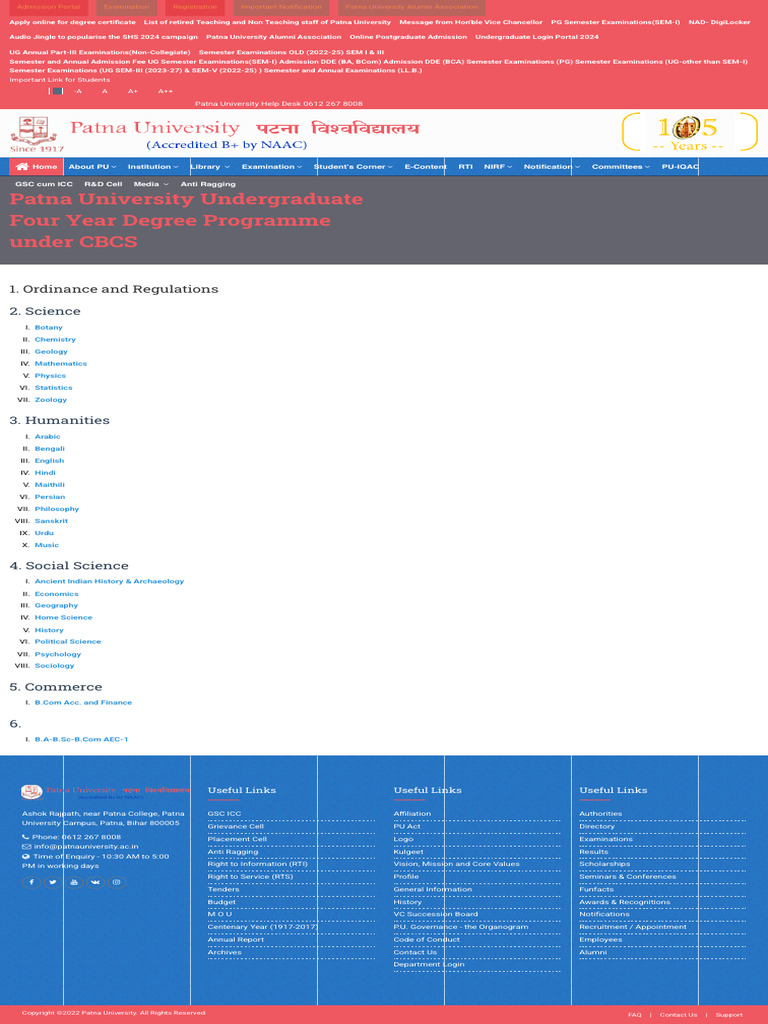Open RTI in navigation bar
This screenshot has height=1024, width=768.
[x=466, y=167]
